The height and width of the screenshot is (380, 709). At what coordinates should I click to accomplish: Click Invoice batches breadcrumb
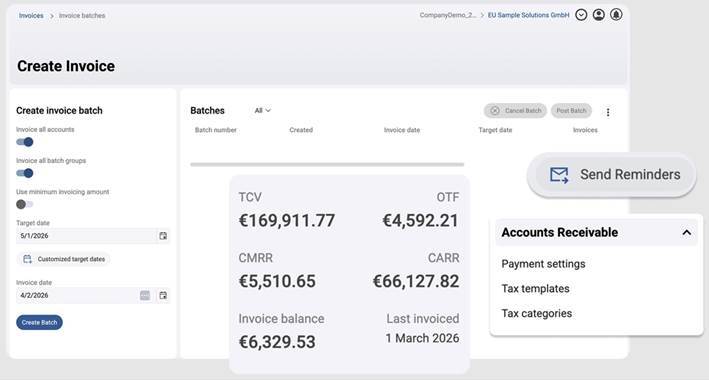click(x=82, y=15)
